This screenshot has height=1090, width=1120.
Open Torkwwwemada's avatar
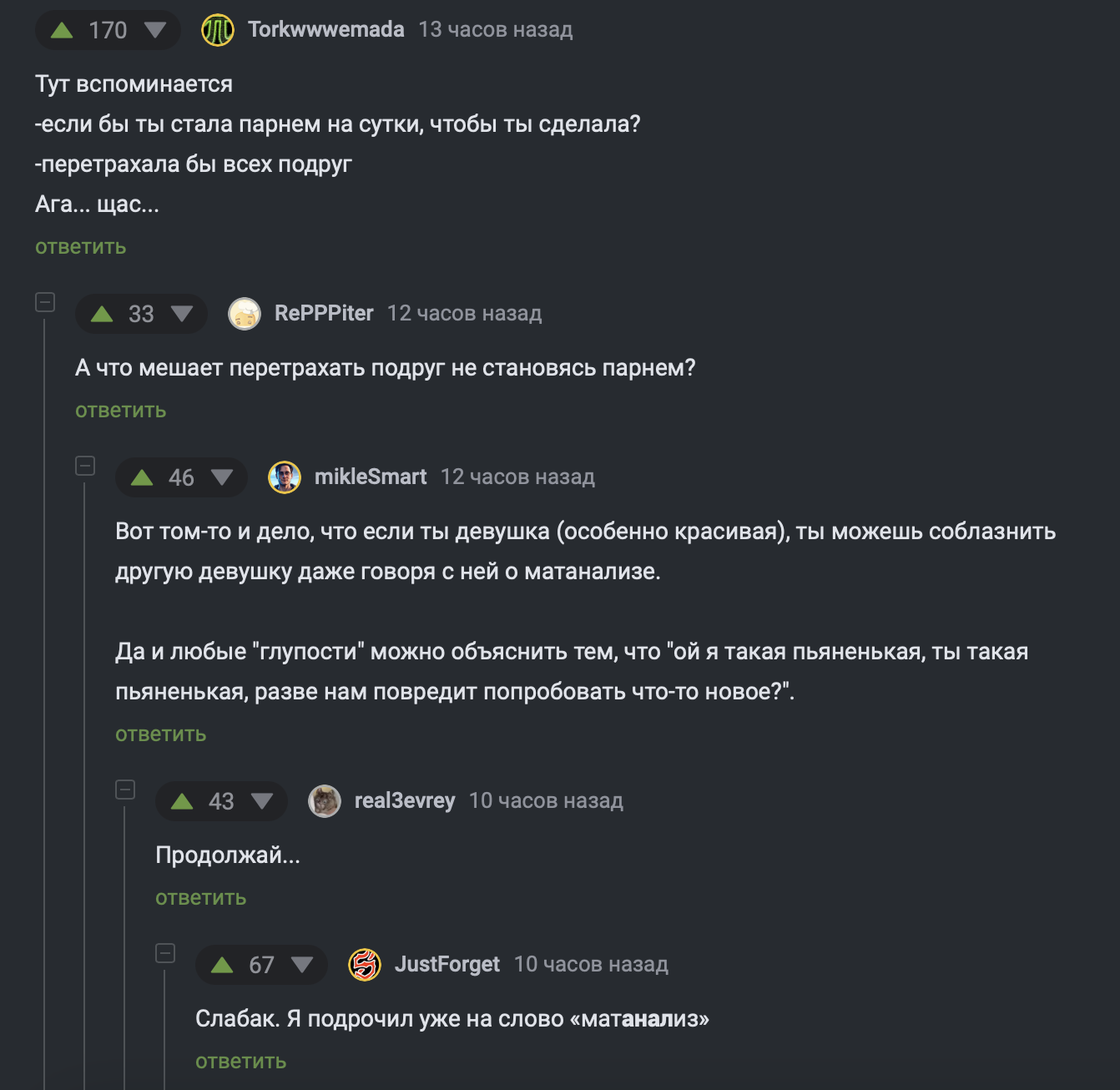point(218,31)
